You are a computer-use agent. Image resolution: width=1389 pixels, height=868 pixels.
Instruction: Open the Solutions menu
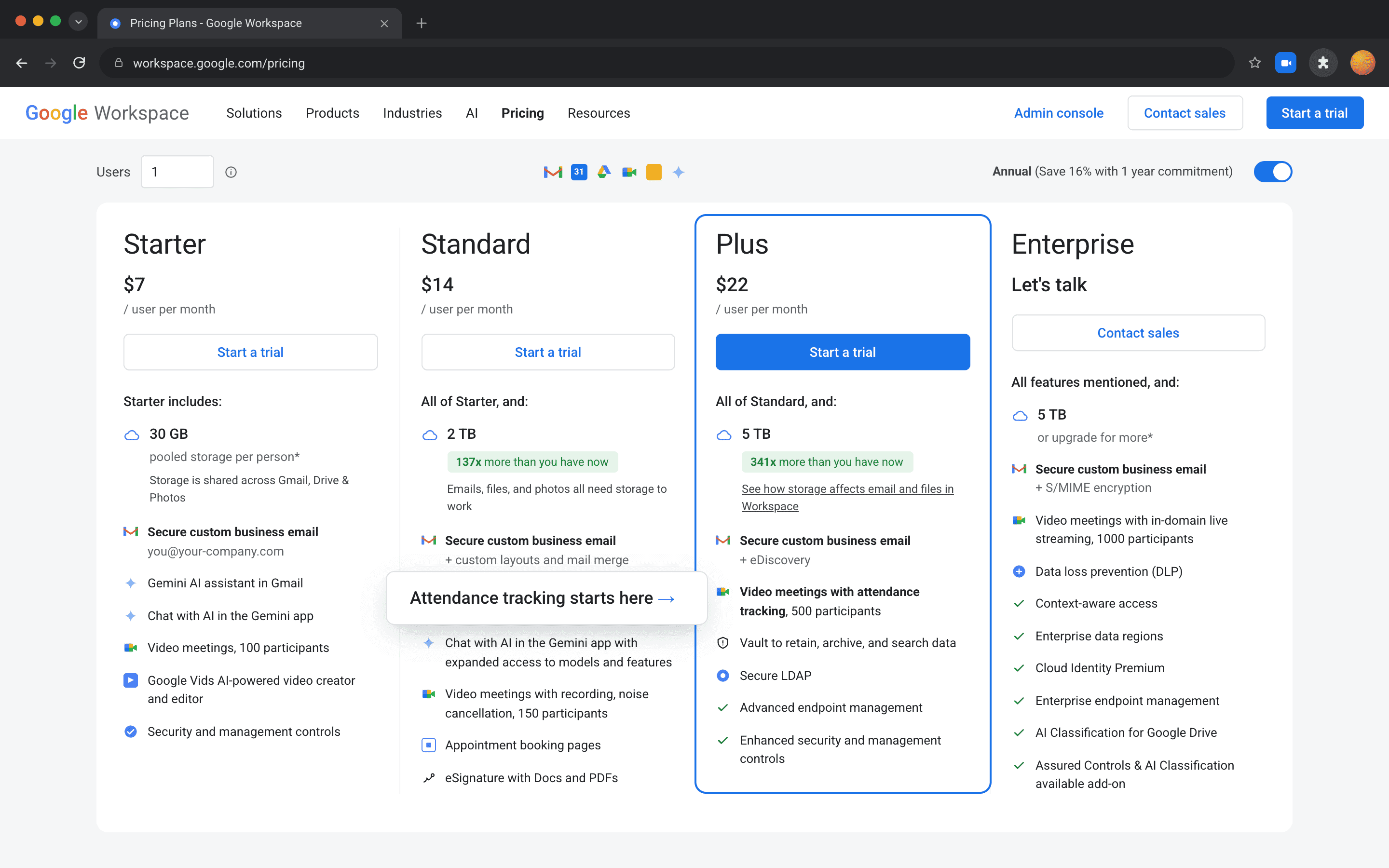(x=254, y=113)
